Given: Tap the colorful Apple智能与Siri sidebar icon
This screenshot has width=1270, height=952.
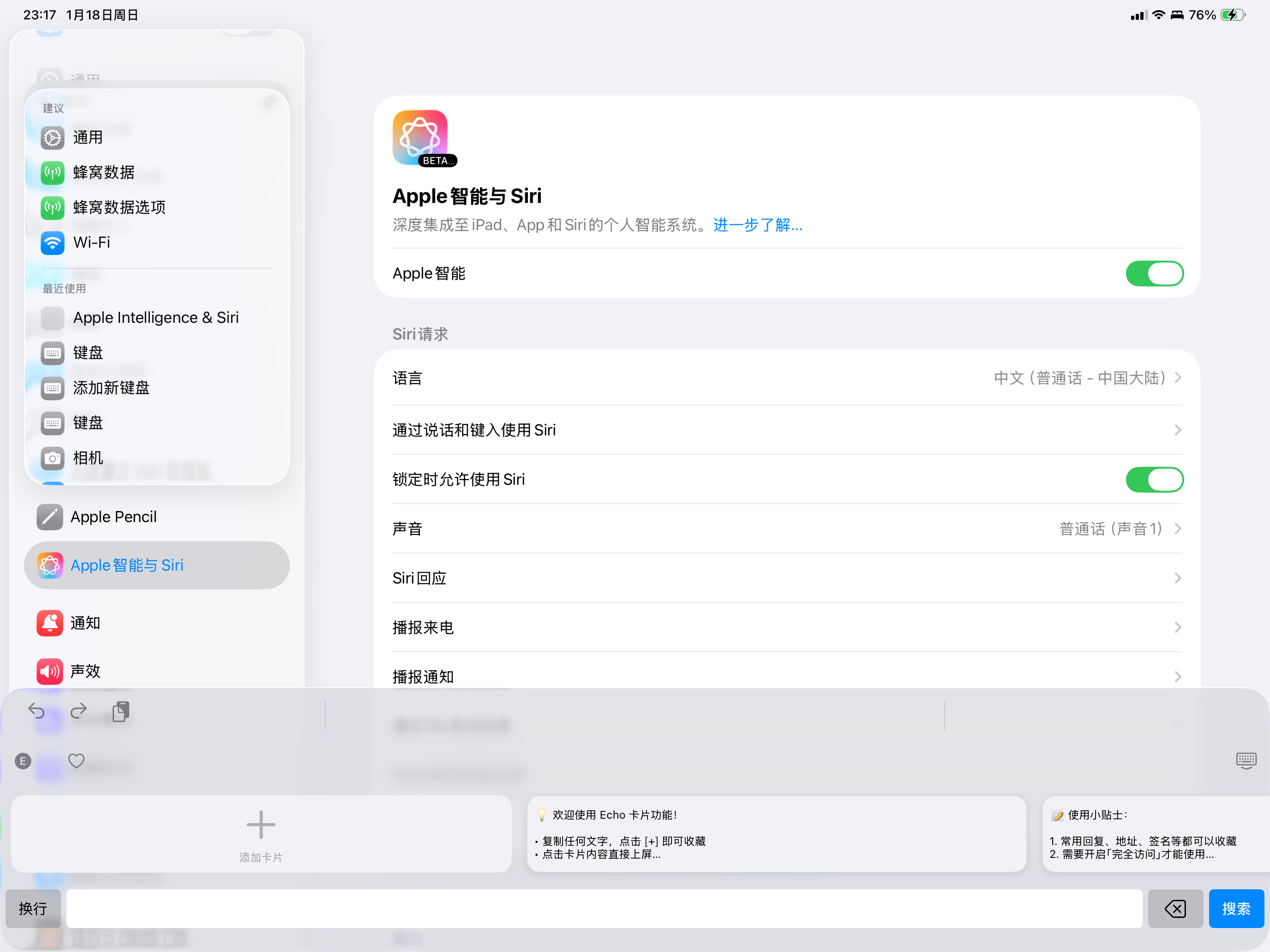Looking at the screenshot, I should [50, 565].
